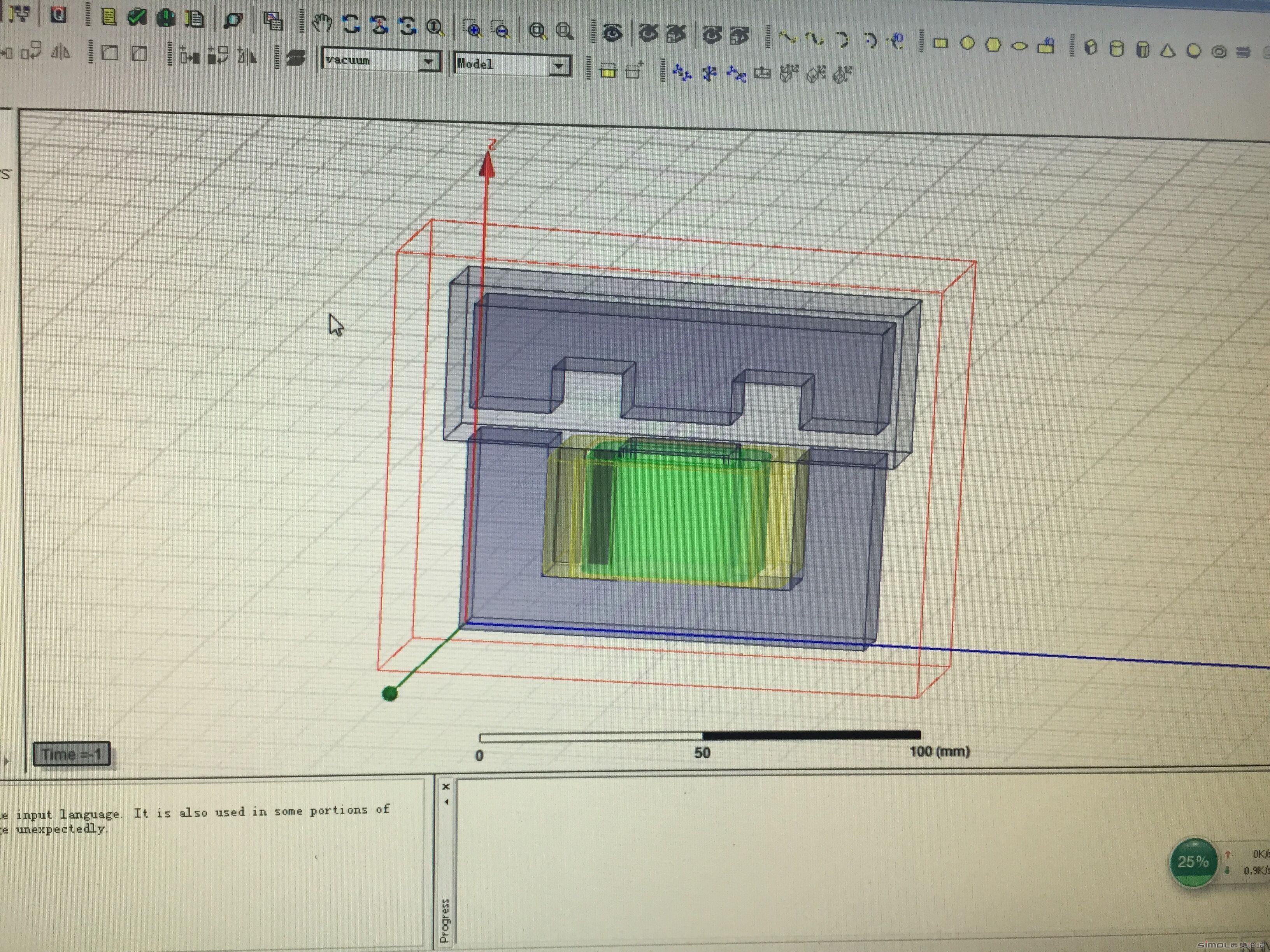Select the Draw Cone tool
The image size is (1270, 952).
[x=1167, y=51]
